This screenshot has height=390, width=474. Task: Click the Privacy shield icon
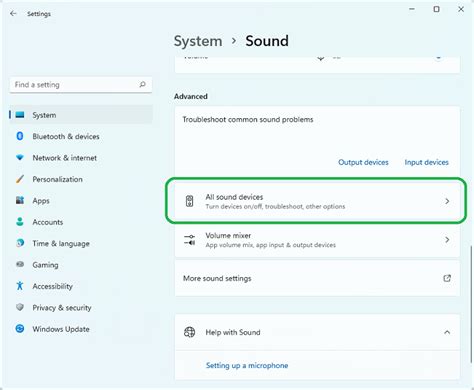point(20,307)
